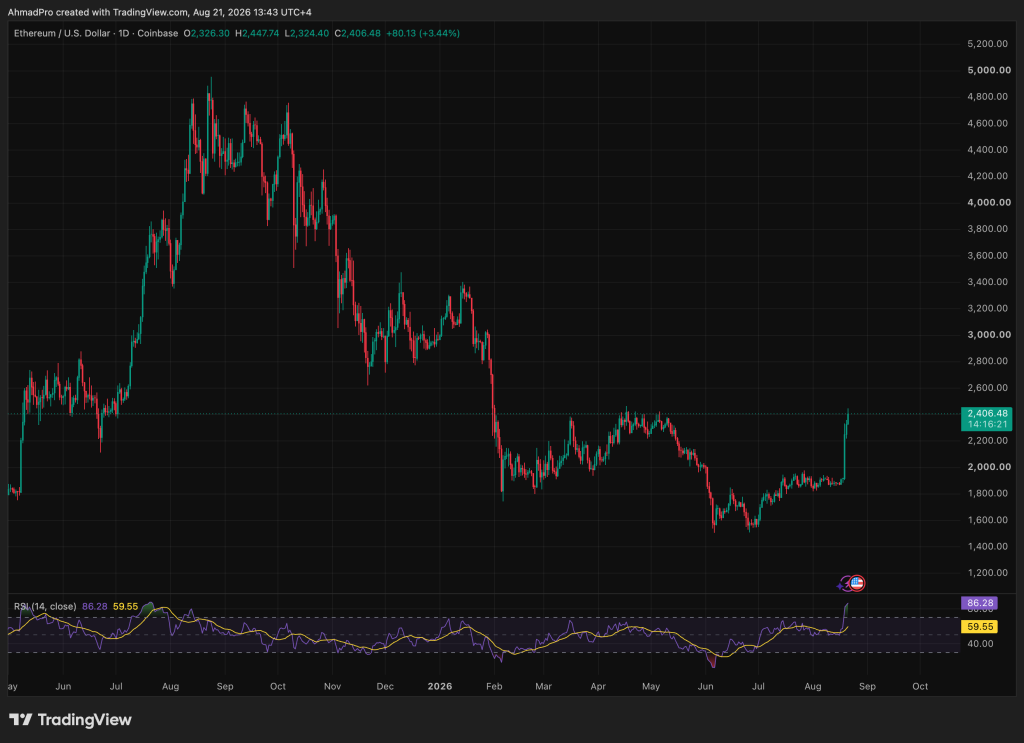Click the 3,400.00 price scale label
Viewport: 1024px width, 743px height.
(989, 281)
